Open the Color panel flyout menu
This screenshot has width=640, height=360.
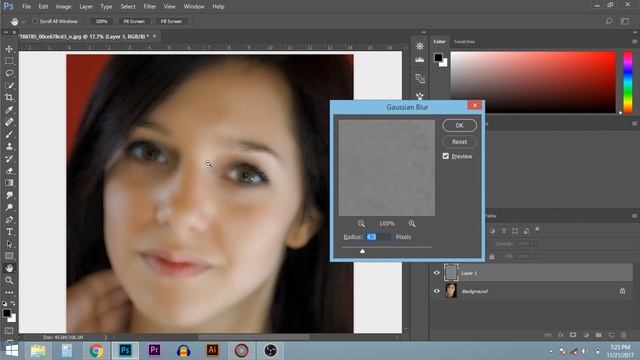(x=634, y=42)
